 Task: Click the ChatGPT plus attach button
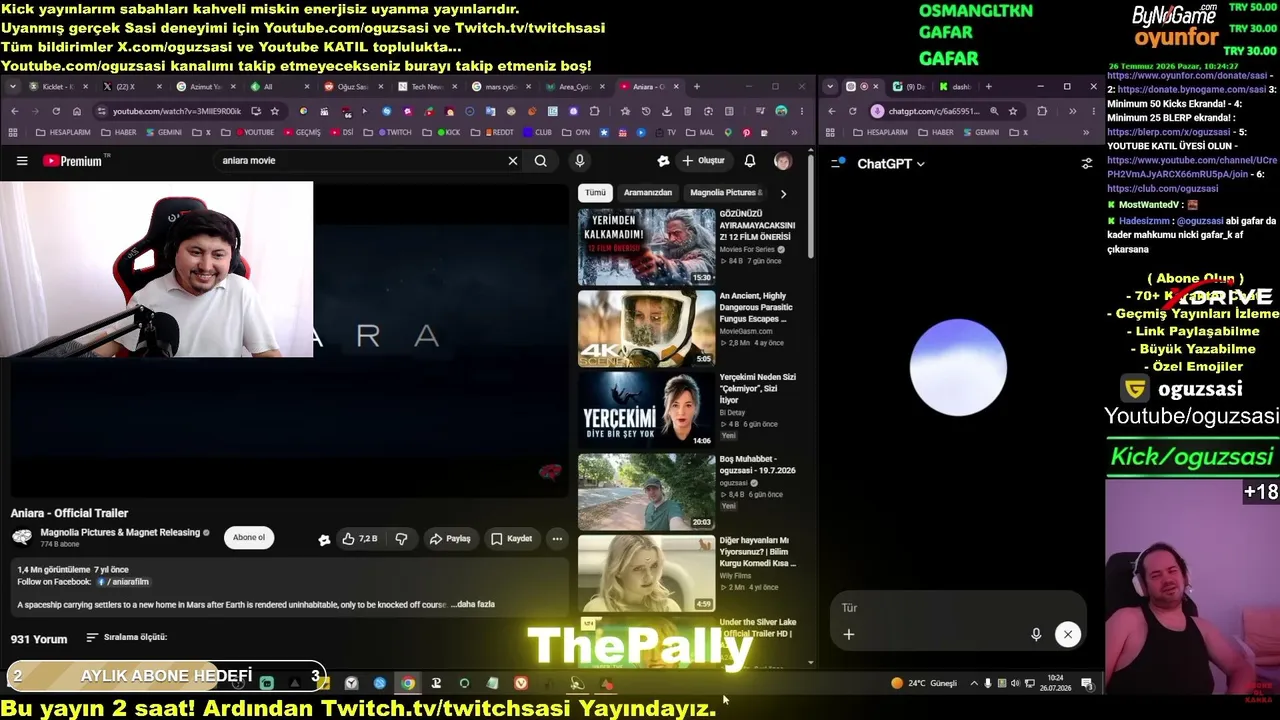coord(849,634)
